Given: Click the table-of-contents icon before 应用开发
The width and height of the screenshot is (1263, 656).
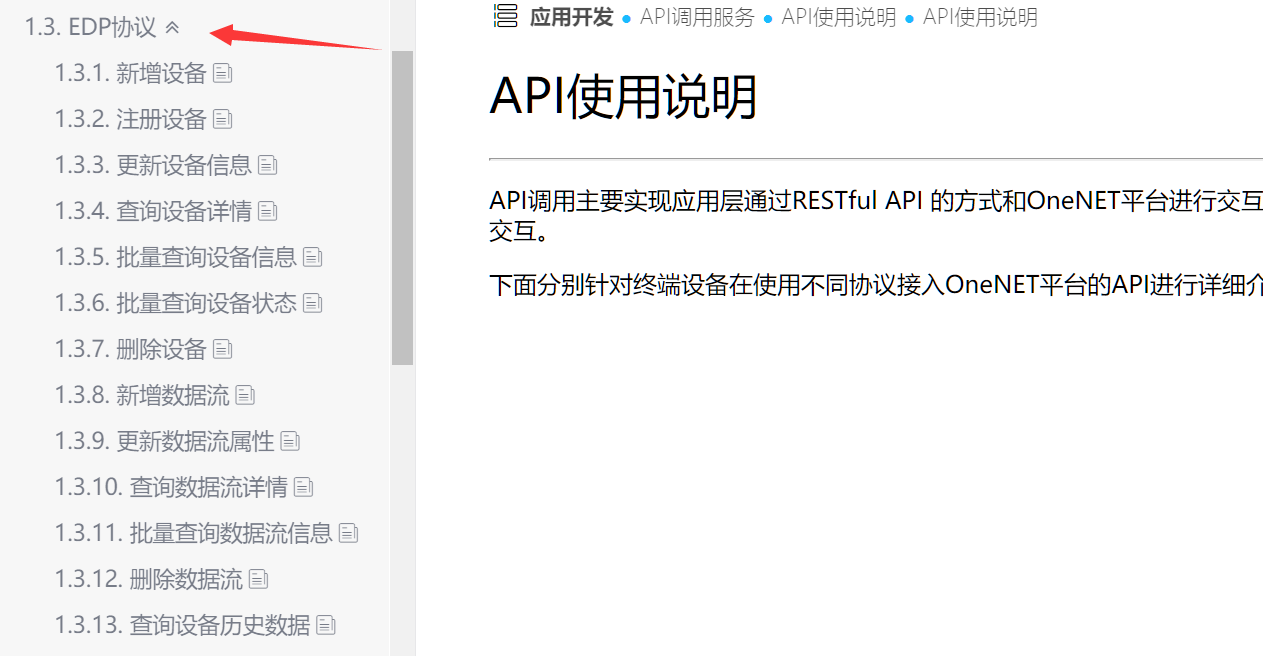Looking at the screenshot, I should pyautogui.click(x=505, y=16).
